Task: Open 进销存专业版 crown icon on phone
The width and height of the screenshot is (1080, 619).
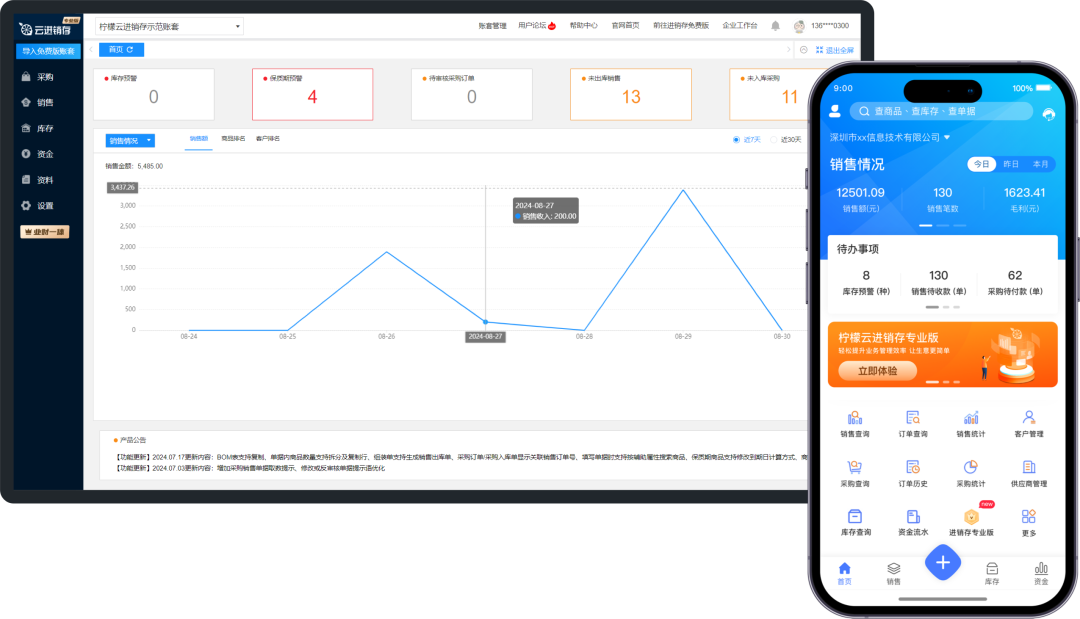Action: pos(971,517)
